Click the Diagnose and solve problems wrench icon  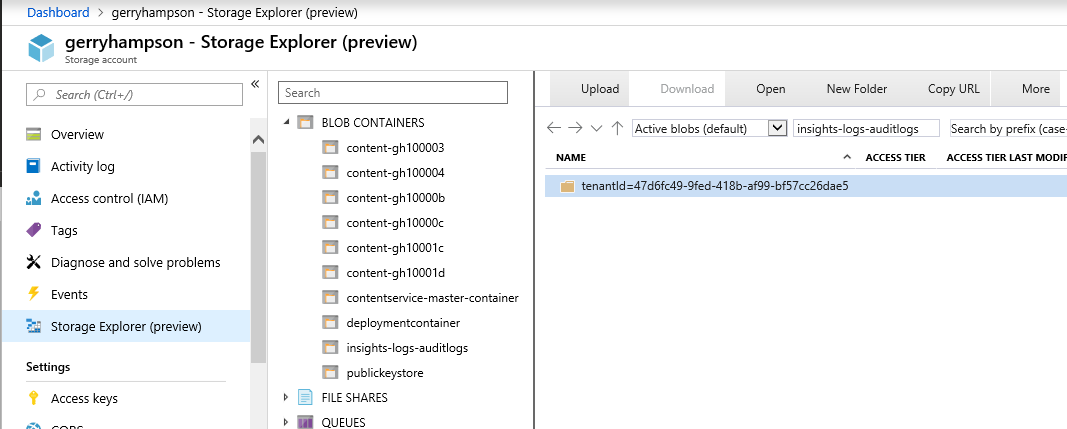pos(33,262)
